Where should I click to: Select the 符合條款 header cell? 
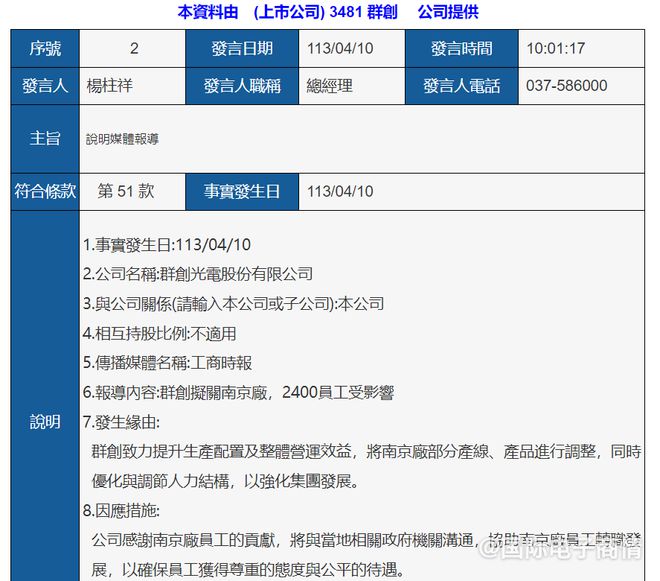click(x=45, y=192)
